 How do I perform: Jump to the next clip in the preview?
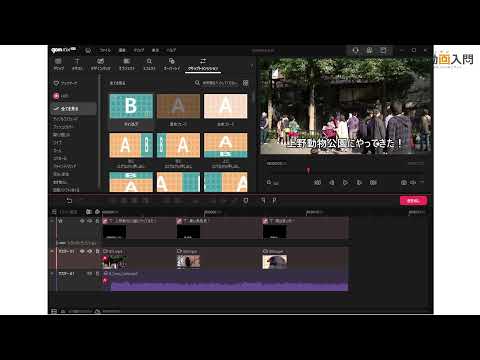pos(373,183)
